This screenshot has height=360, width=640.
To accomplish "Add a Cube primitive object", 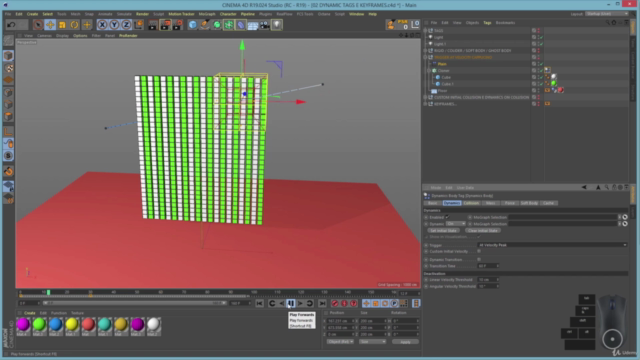I will click(193, 25).
